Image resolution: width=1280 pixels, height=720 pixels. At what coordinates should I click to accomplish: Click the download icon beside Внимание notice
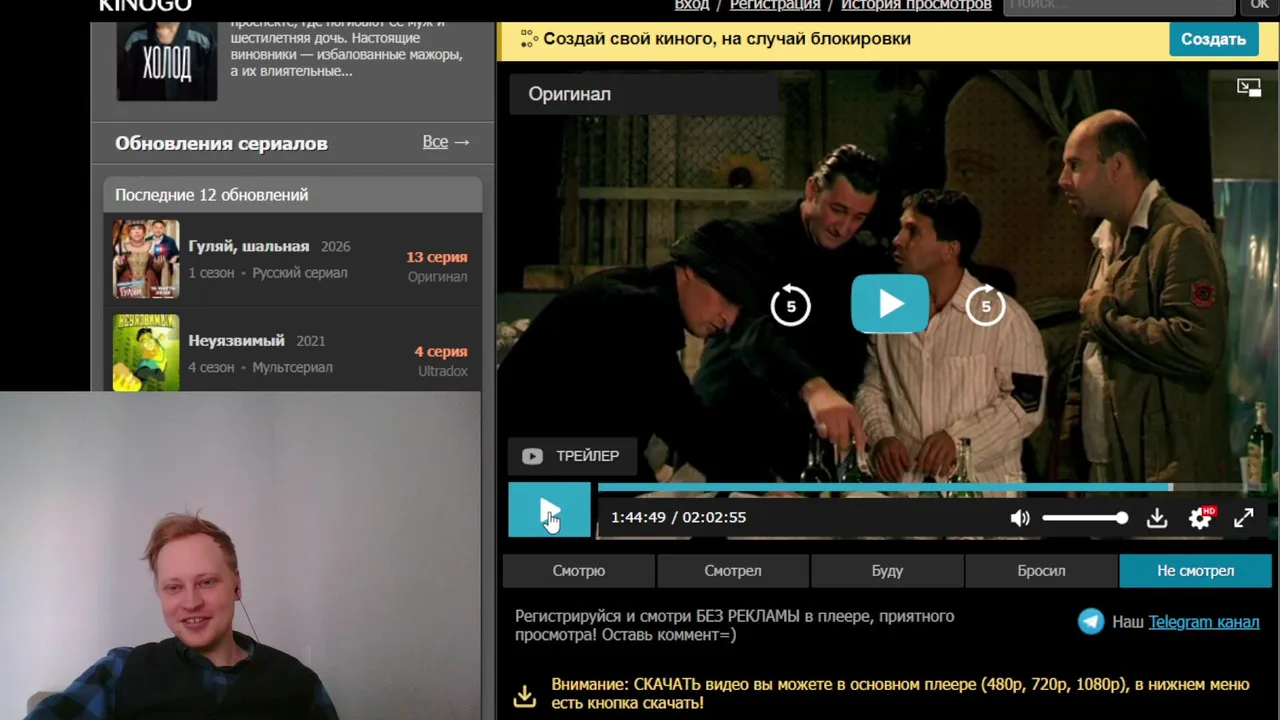tap(525, 695)
